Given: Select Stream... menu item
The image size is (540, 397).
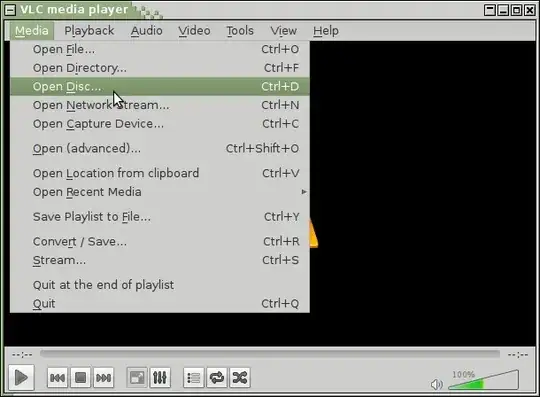Looking at the screenshot, I should click(160, 260).
